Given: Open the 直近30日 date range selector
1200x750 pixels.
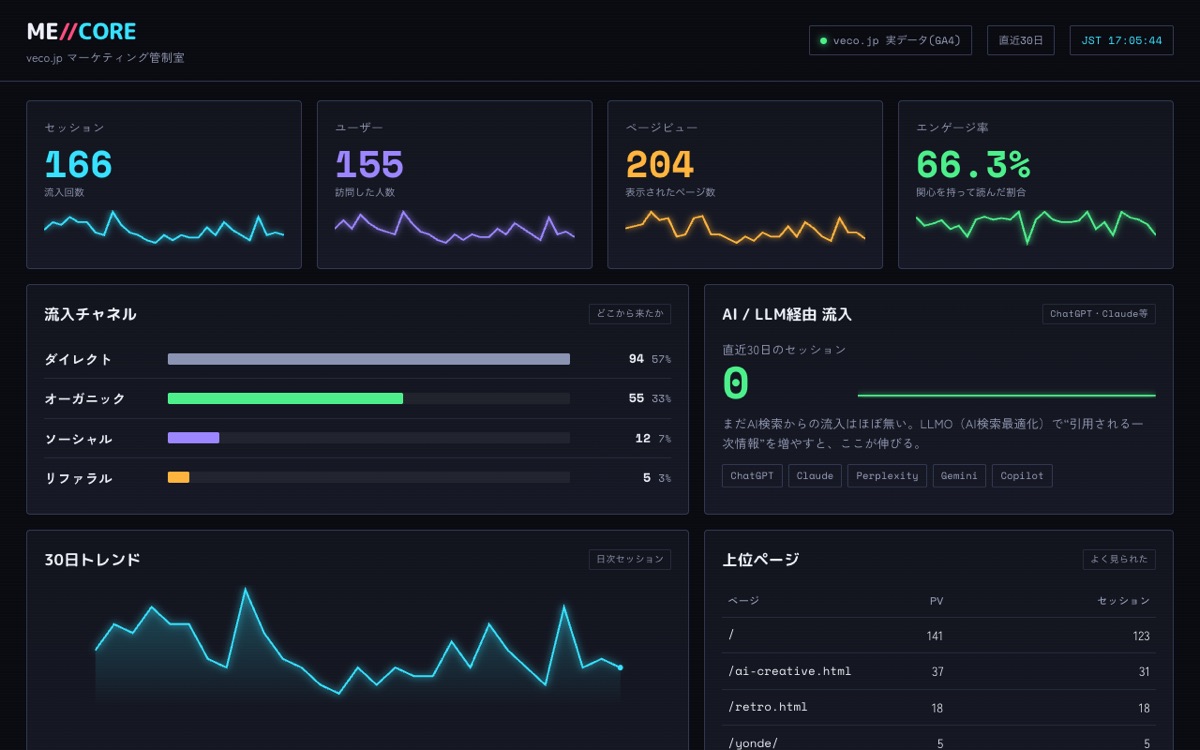Looking at the screenshot, I should (1020, 41).
